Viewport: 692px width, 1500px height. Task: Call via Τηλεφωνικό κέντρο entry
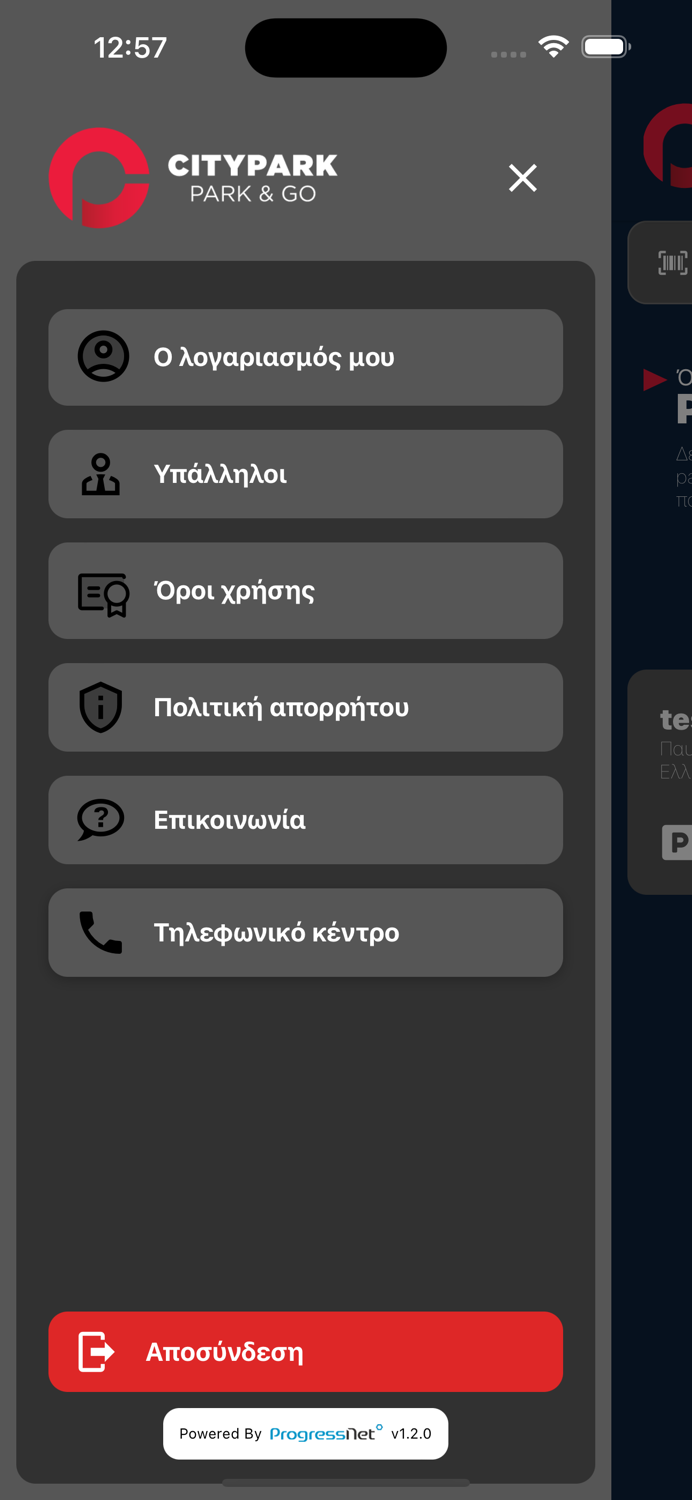click(x=306, y=933)
